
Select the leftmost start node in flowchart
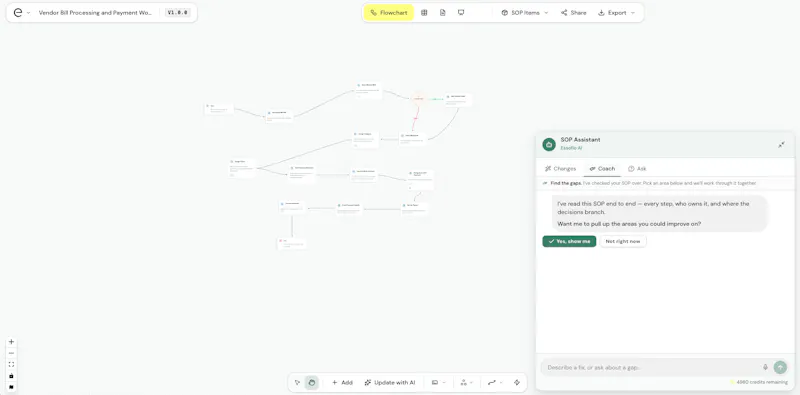pos(219,109)
